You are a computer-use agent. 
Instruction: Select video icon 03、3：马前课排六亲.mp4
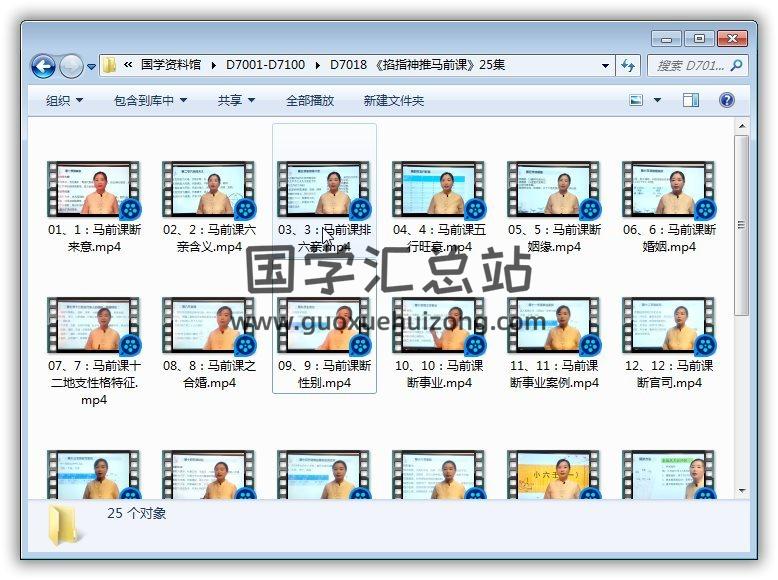tap(324, 190)
